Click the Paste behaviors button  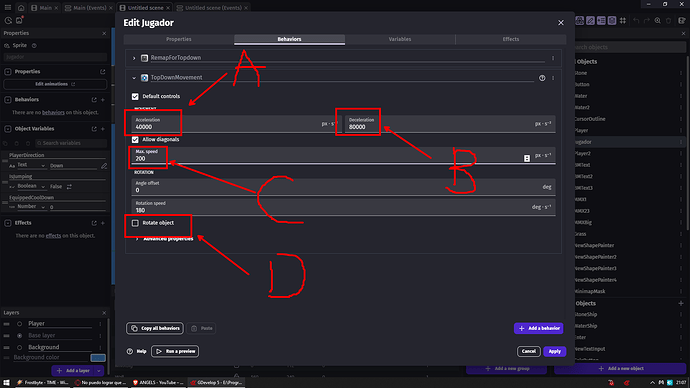(202, 328)
